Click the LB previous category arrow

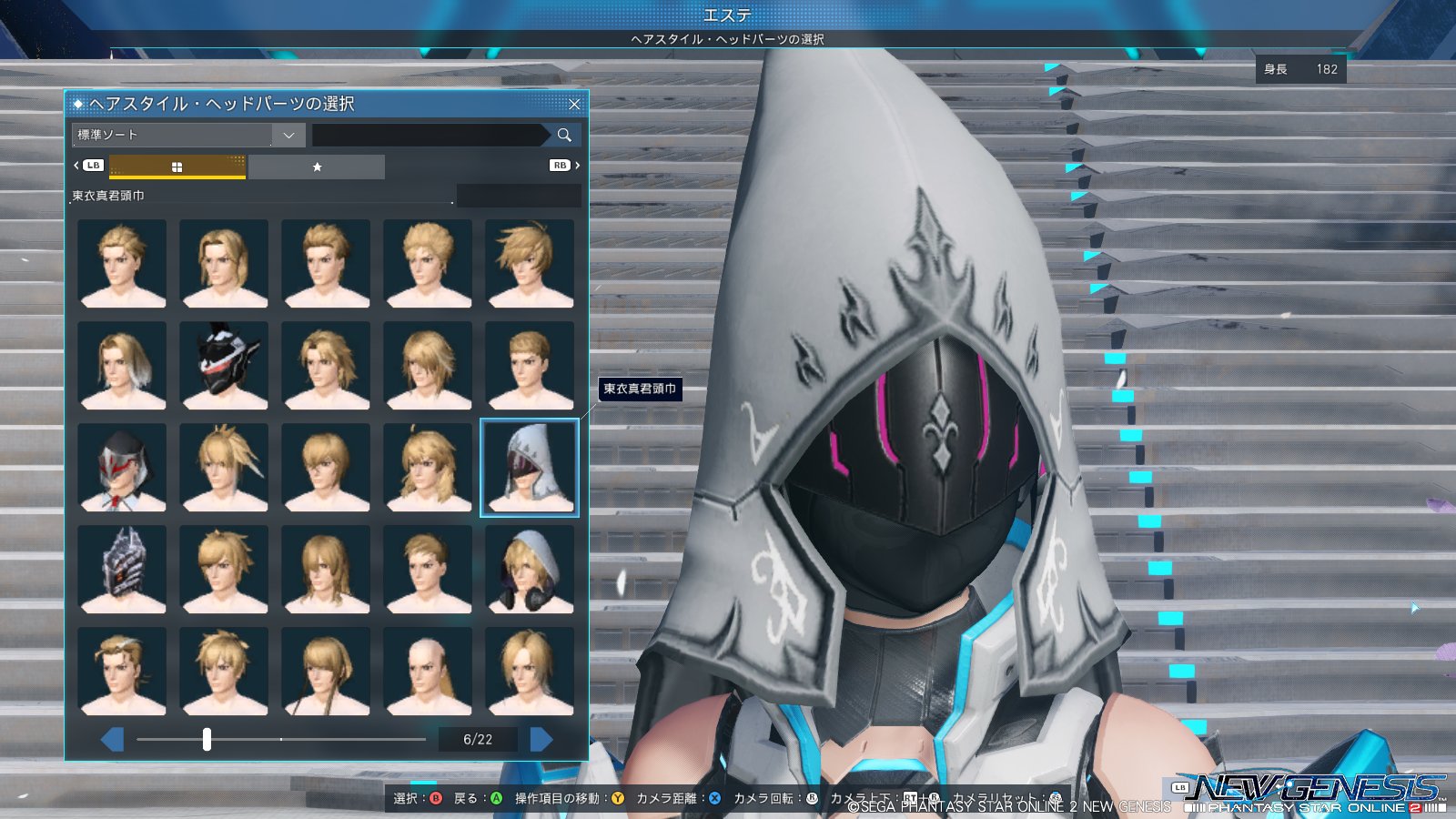[x=87, y=166]
